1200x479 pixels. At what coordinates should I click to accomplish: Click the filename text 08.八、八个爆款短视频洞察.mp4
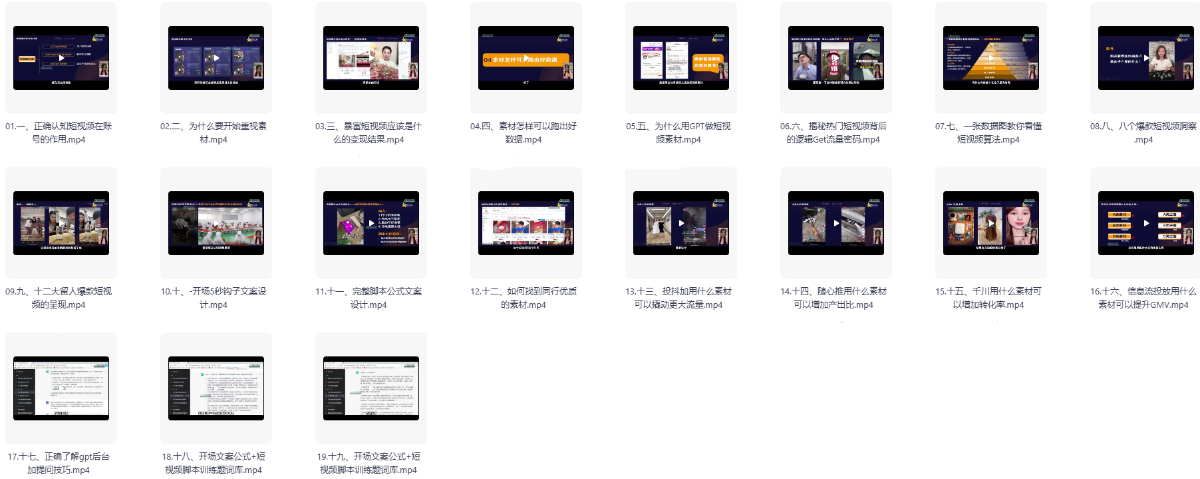coord(1145,133)
